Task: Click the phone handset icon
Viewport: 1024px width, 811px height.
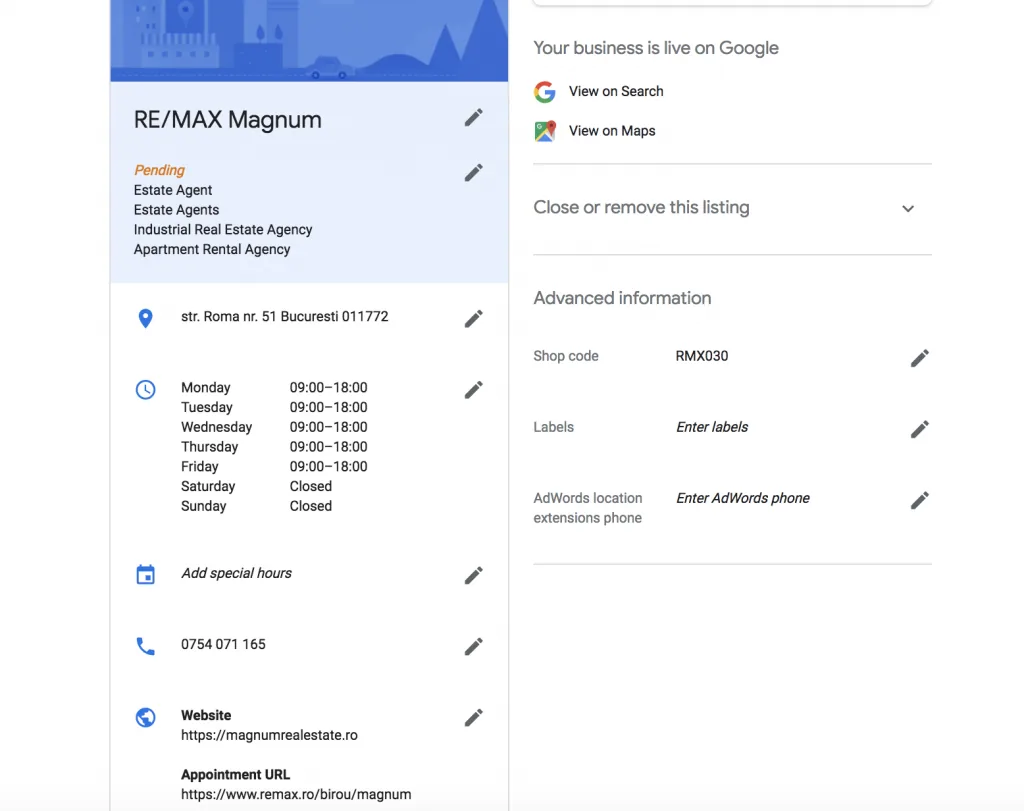Action: [x=146, y=646]
